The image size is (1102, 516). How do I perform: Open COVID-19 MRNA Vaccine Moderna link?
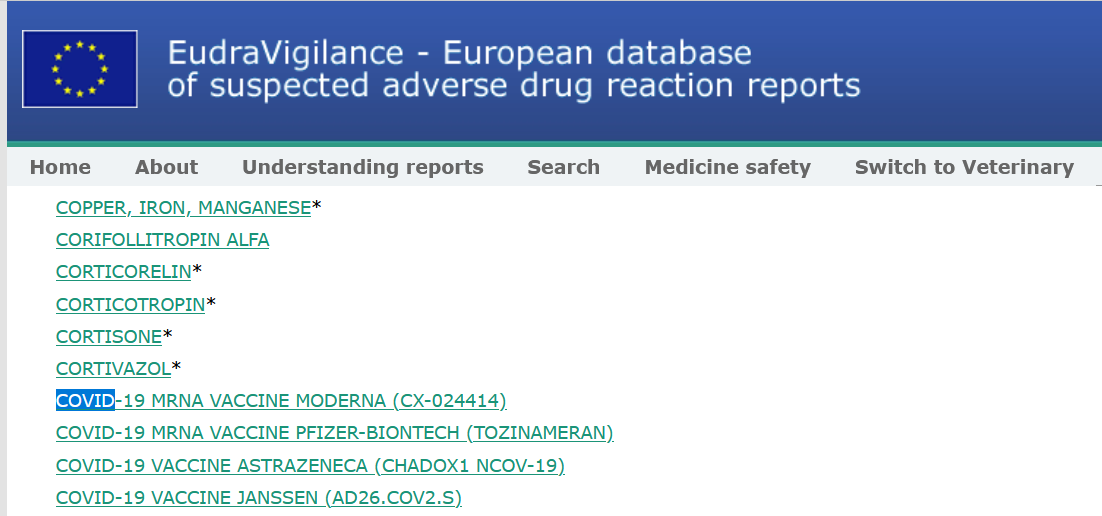281,401
